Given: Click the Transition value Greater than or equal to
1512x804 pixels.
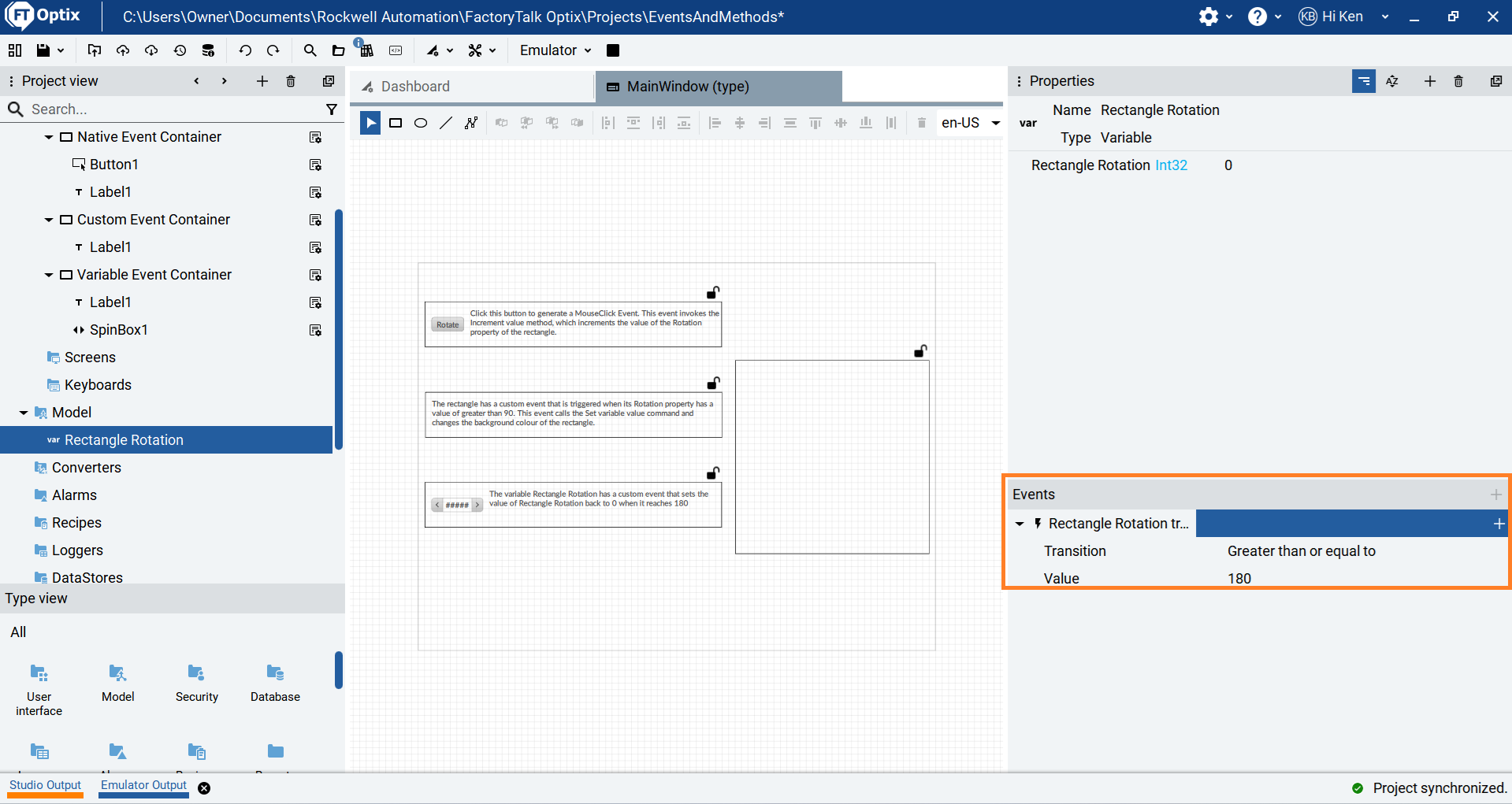Looking at the screenshot, I should tap(1301, 551).
